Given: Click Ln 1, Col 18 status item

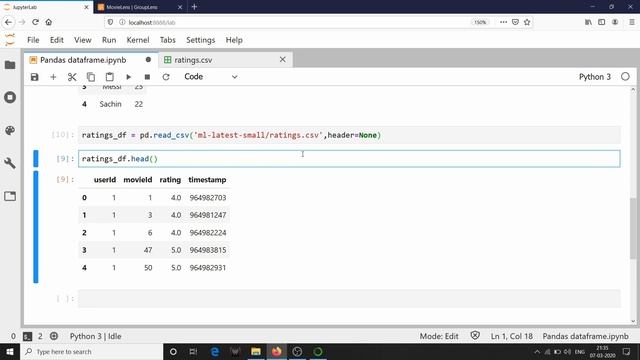Looking at the screenshot, I should (x=511, y=336).
